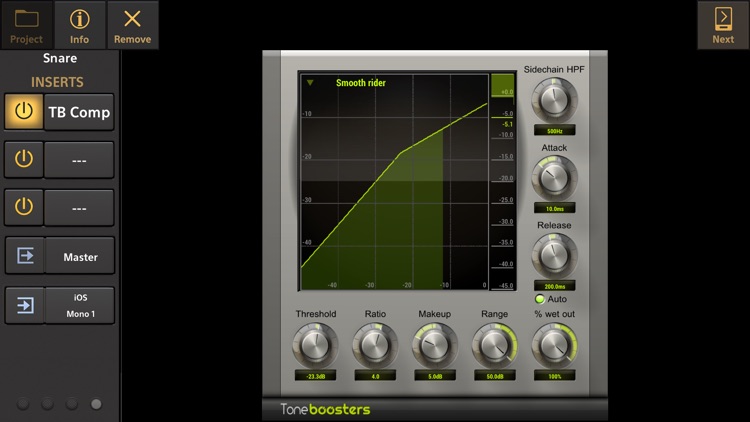Image resolution: width=750 pixels, height=422 pixels.
Task: Toggle TB Comp power button
Action: point(23,111)
